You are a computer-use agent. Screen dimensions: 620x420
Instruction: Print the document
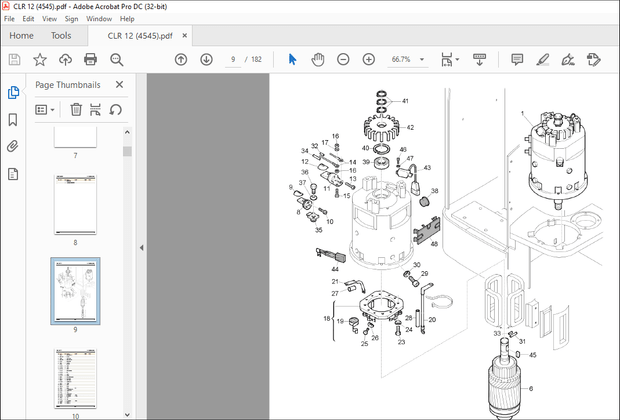(x=91, y=60)
